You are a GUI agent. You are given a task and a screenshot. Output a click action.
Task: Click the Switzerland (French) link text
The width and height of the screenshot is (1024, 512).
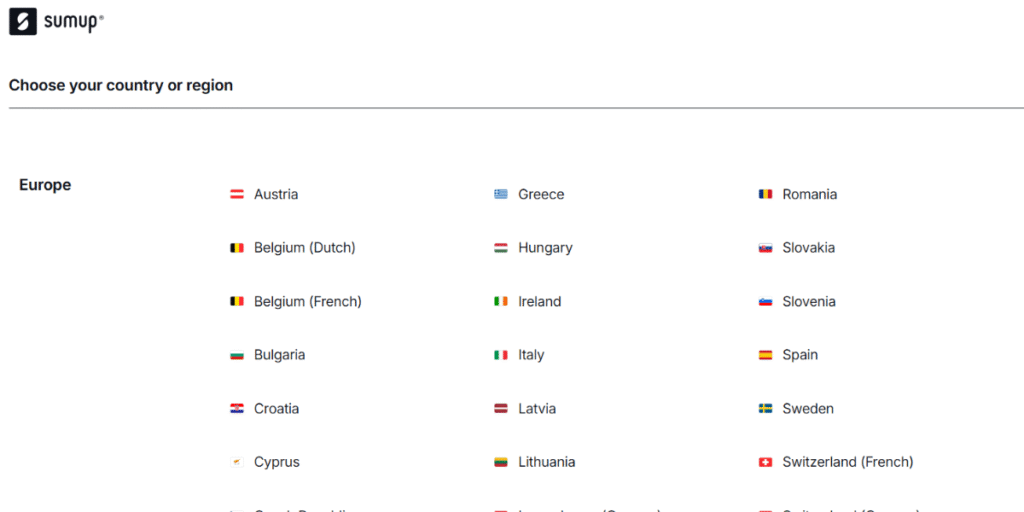coord(848,462)
